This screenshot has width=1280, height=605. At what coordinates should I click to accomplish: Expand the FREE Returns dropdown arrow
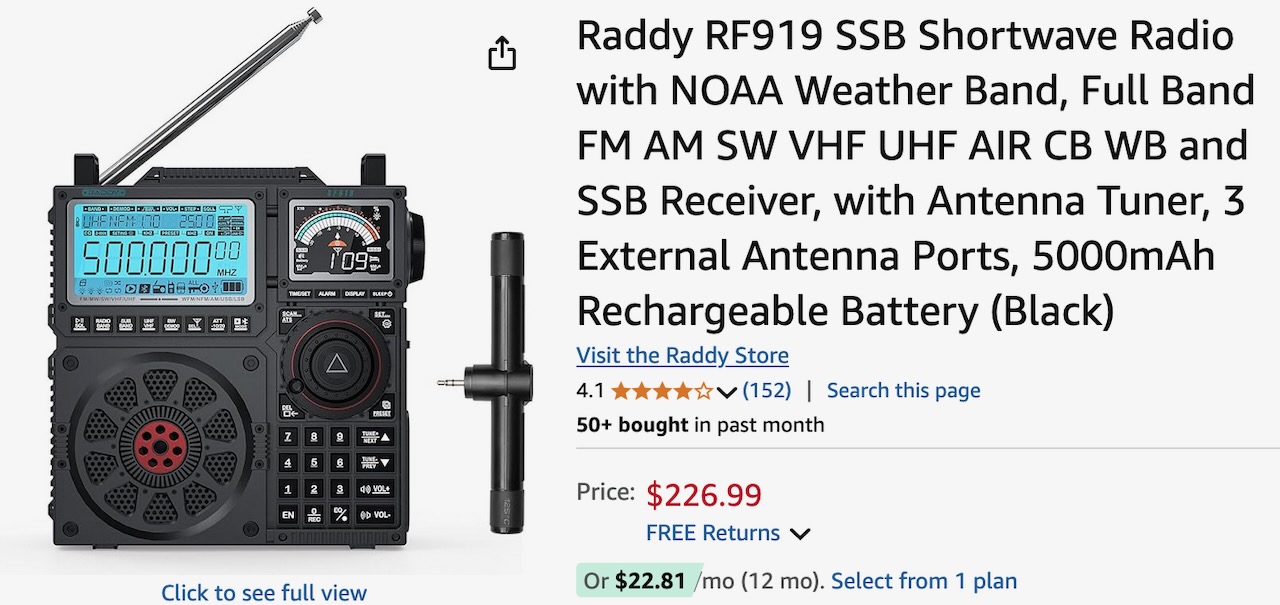[x=799, y=534]
